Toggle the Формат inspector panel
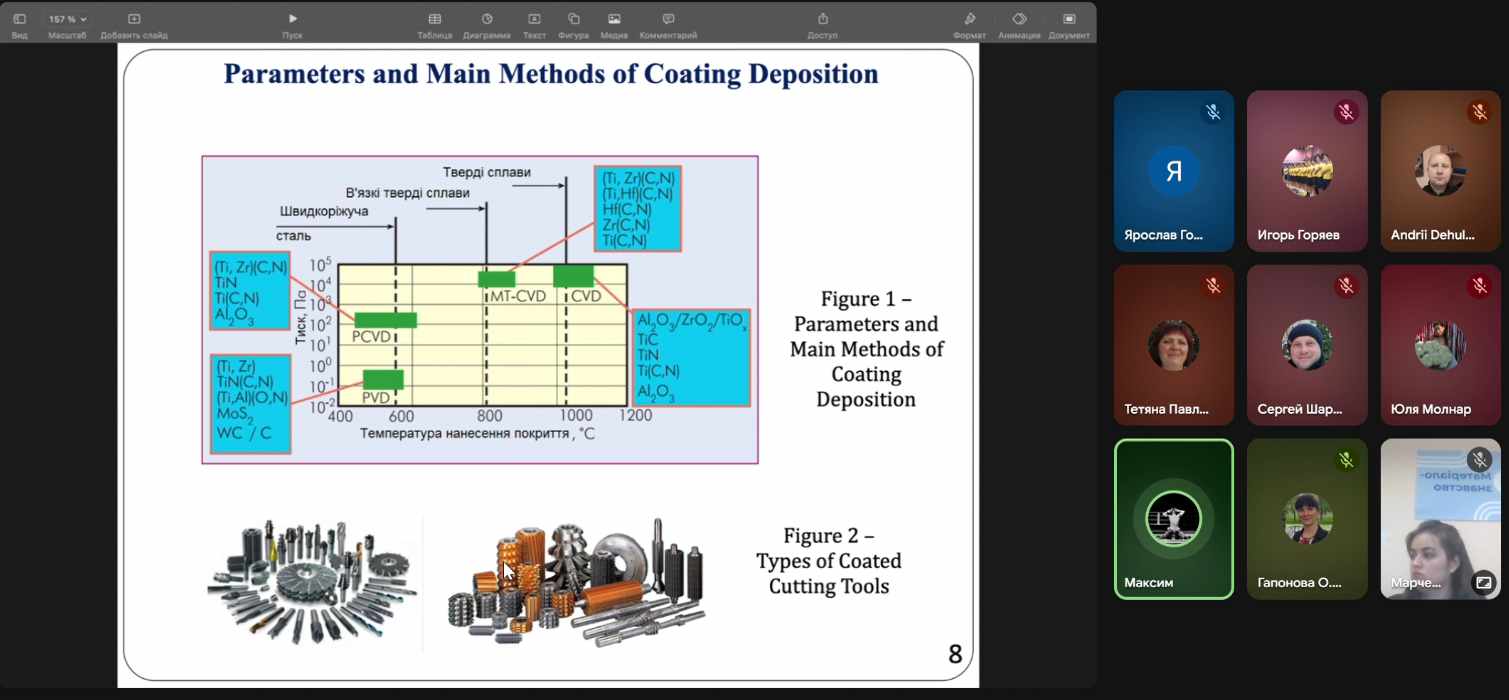 [x=969, y=19]
